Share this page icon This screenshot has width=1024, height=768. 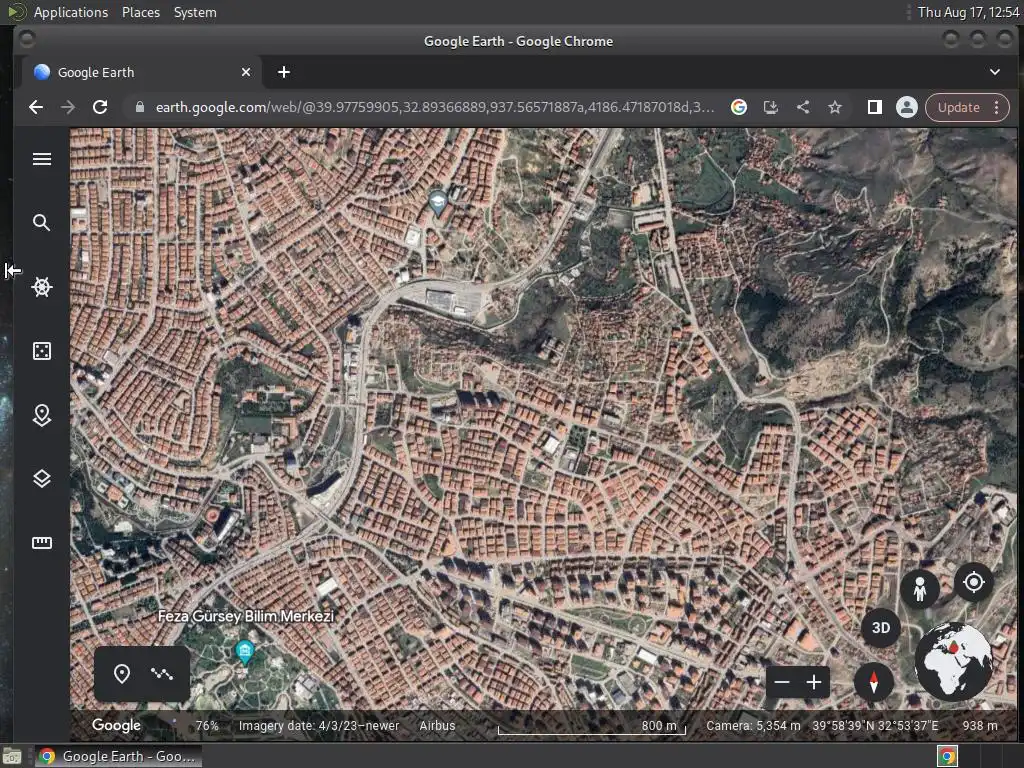pyautogui.click(x=803, y=107)
